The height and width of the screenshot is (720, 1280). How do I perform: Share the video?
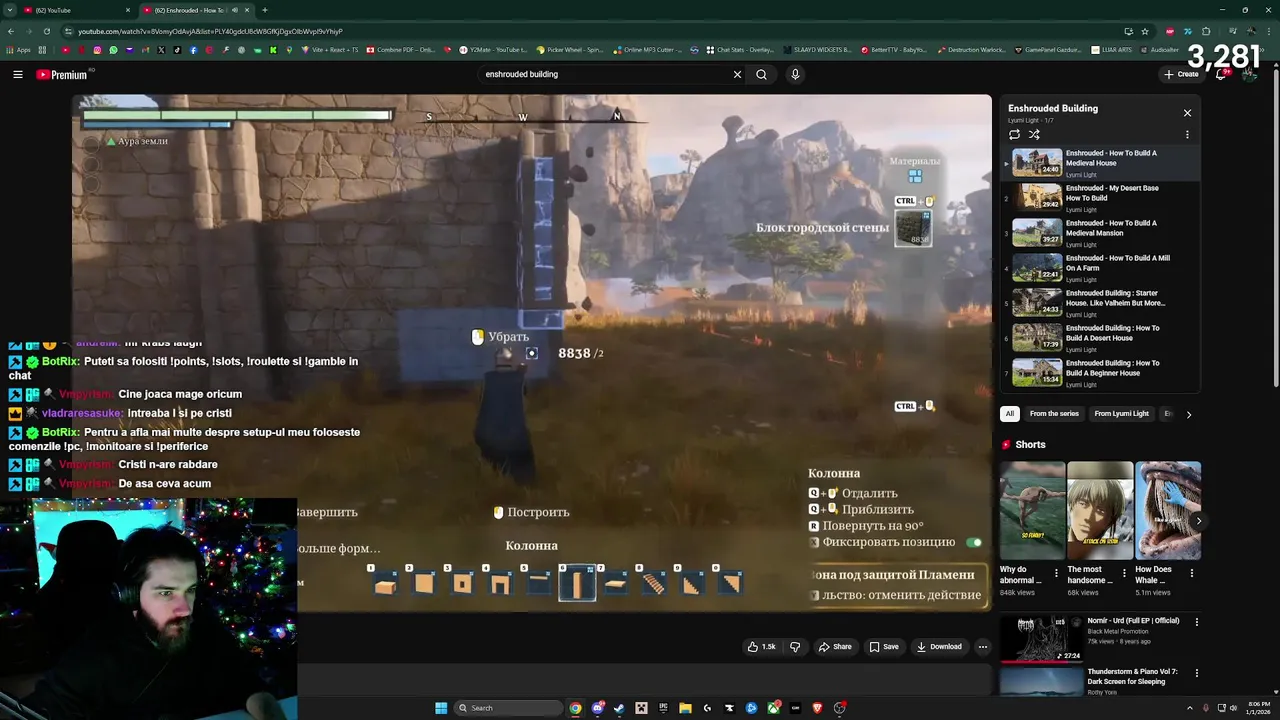[x=835, y=647]
